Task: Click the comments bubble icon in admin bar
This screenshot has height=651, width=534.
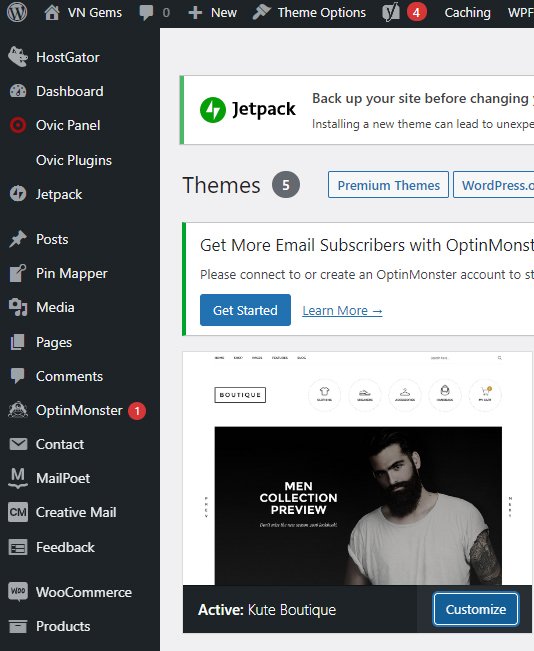Action: [146, 13]
